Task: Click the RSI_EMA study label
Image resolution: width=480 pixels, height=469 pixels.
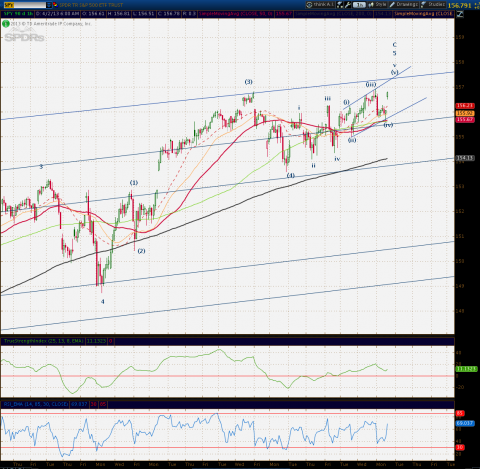Action: coord(36,404)
